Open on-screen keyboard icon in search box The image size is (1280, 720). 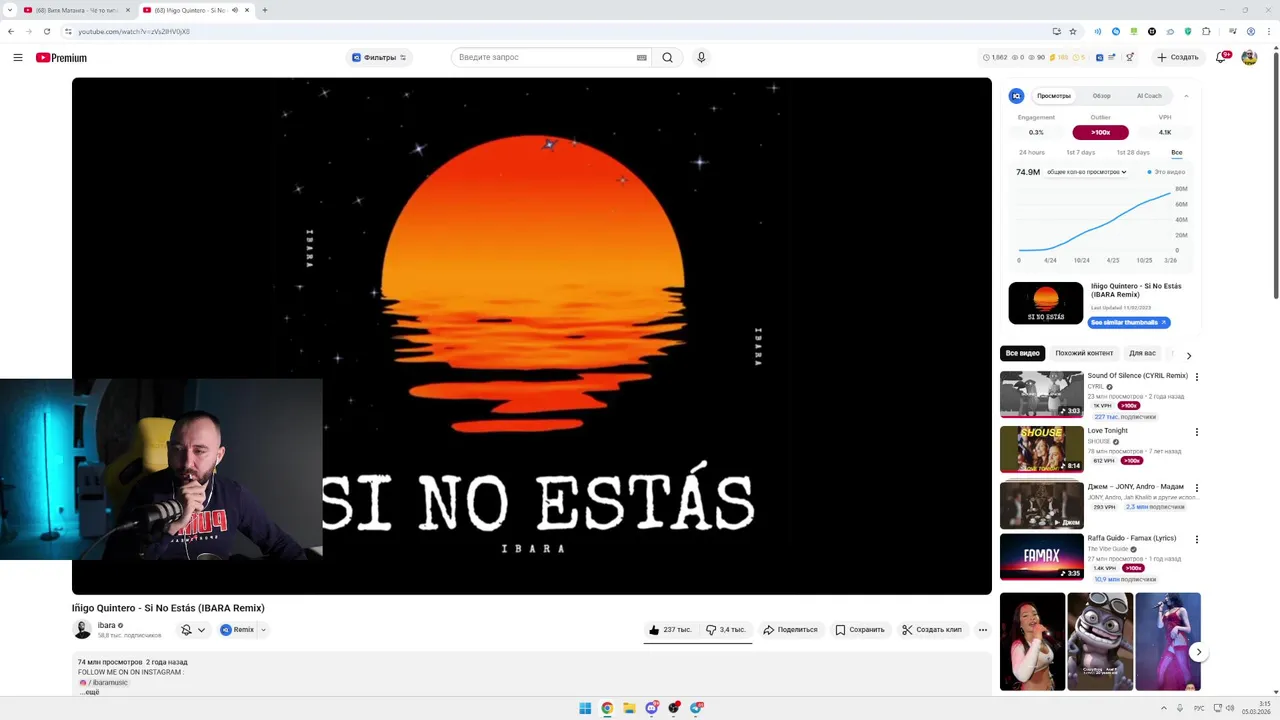[642, 58]
